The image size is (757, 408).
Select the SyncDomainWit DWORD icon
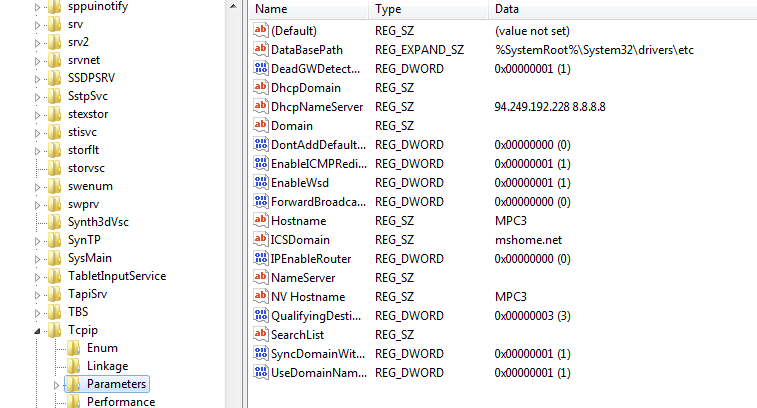pos(261,353)
